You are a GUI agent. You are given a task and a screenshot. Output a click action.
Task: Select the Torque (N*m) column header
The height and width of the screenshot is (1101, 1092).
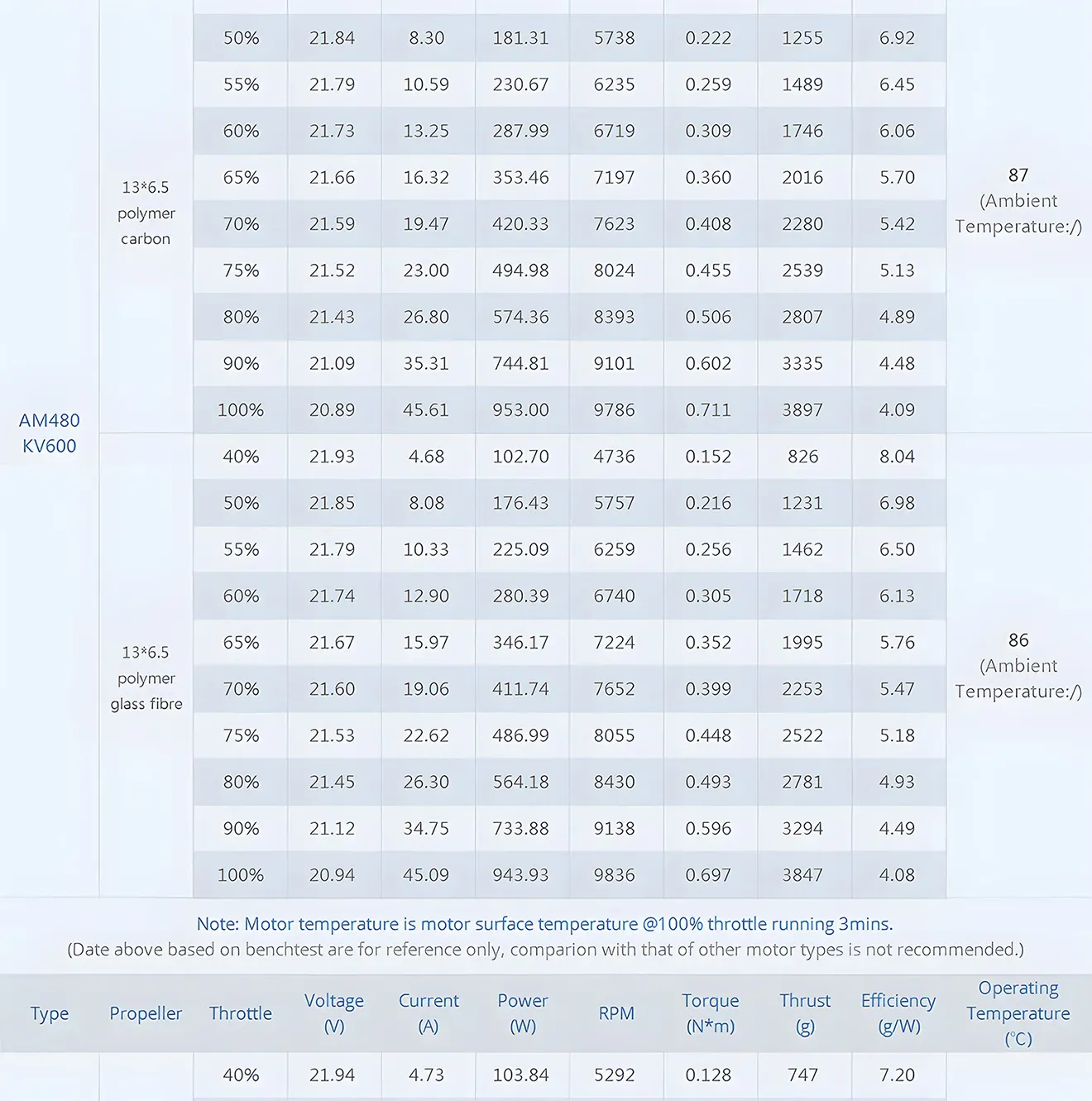click(x=711, y=1013)
